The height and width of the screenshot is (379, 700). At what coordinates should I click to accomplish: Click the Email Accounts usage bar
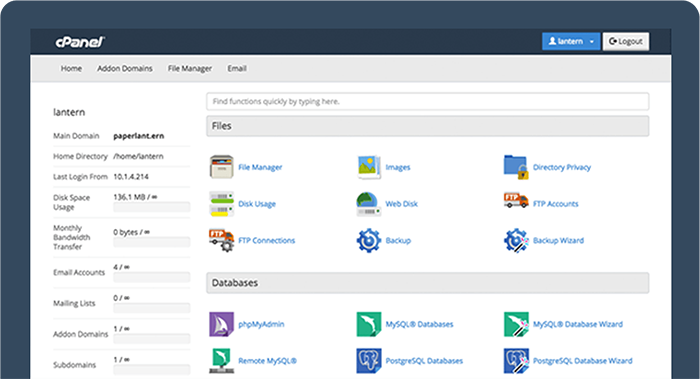(152, 277)
